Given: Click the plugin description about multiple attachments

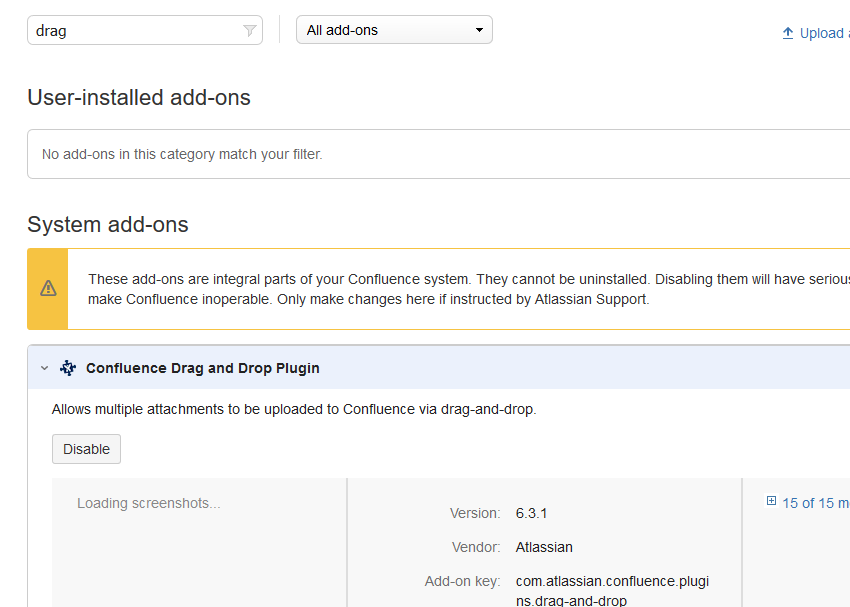Looking at the screenshot, I should 294,409.
